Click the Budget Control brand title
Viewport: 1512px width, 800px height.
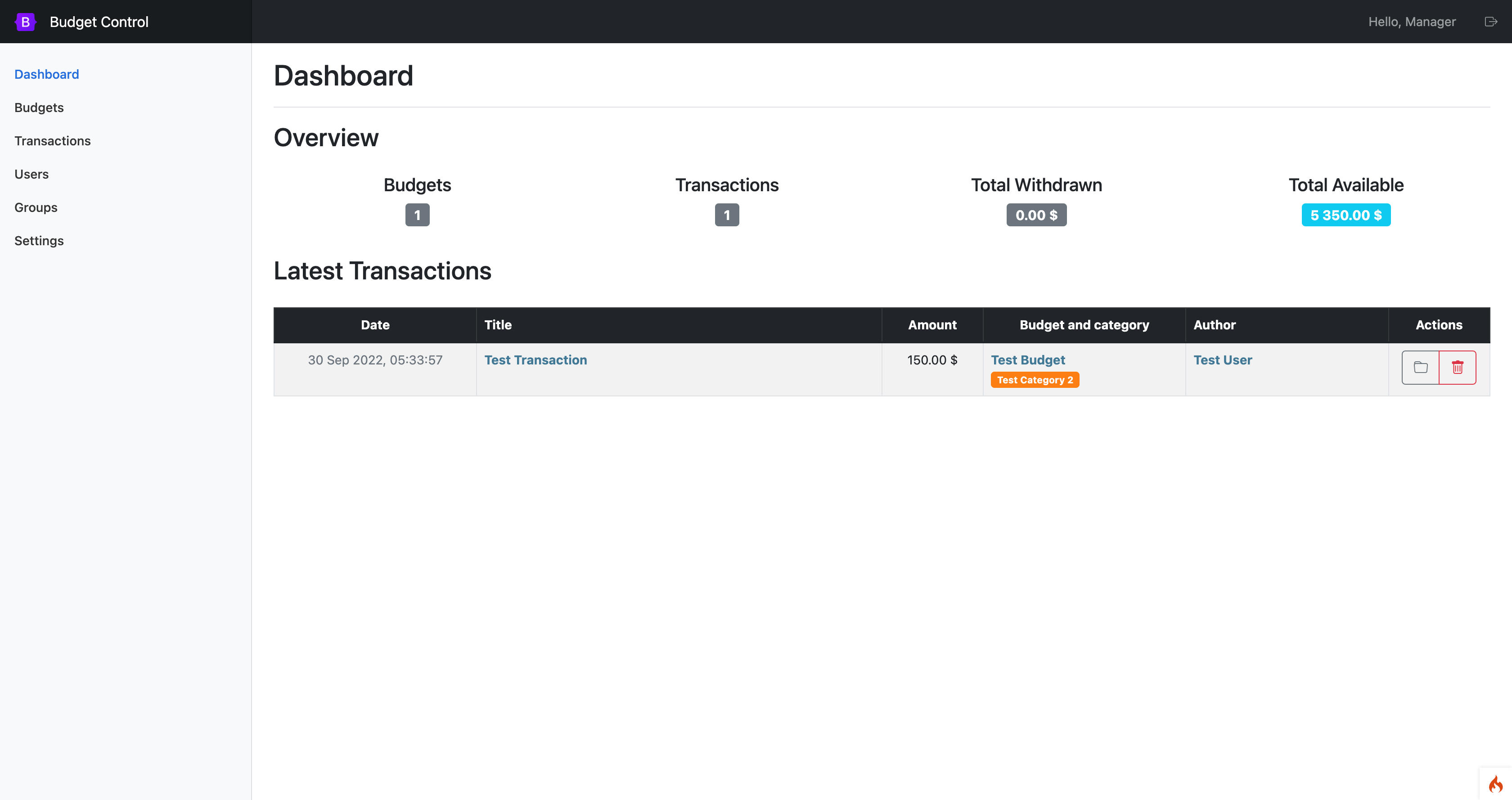click(99, 22)
